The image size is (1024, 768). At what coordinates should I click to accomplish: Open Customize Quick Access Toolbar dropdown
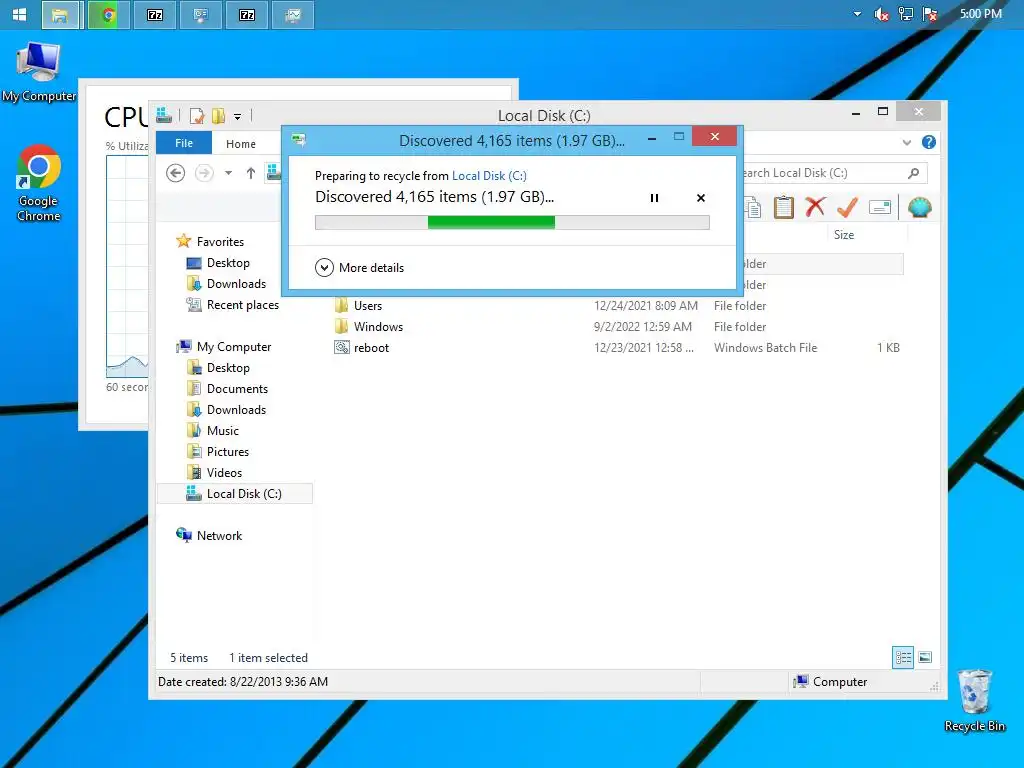point(237,117)
